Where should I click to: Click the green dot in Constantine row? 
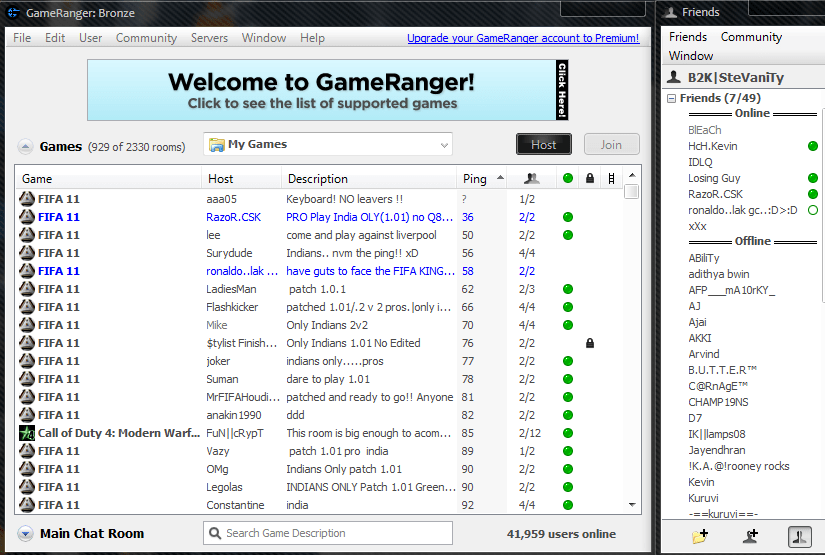568,505
